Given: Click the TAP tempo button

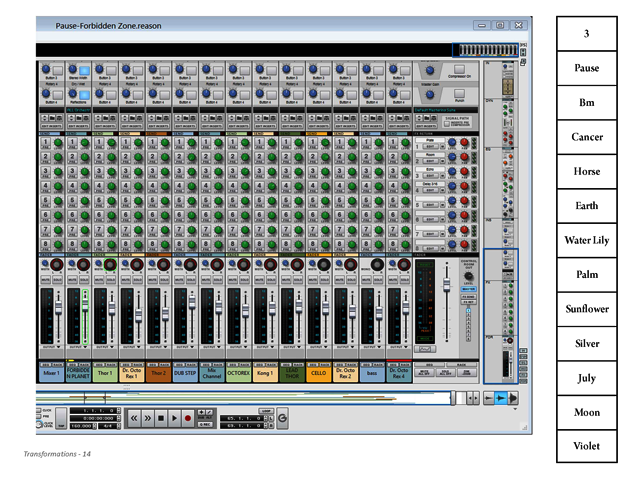Looking at the screenshot, I should pyautogui.click(x=61, y=418).
